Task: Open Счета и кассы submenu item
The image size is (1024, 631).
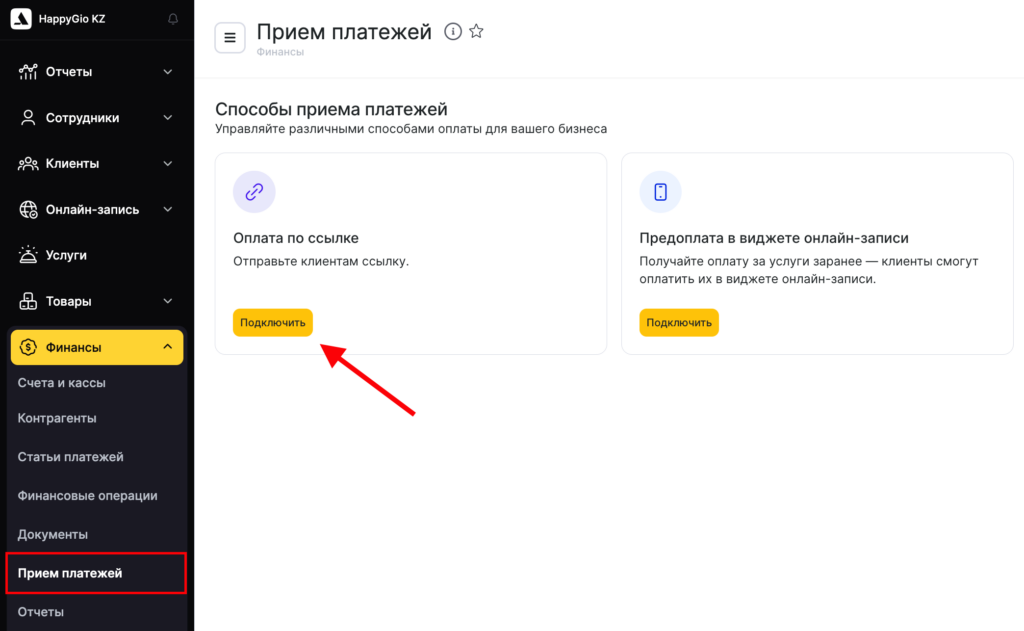Action: point(62,383)
